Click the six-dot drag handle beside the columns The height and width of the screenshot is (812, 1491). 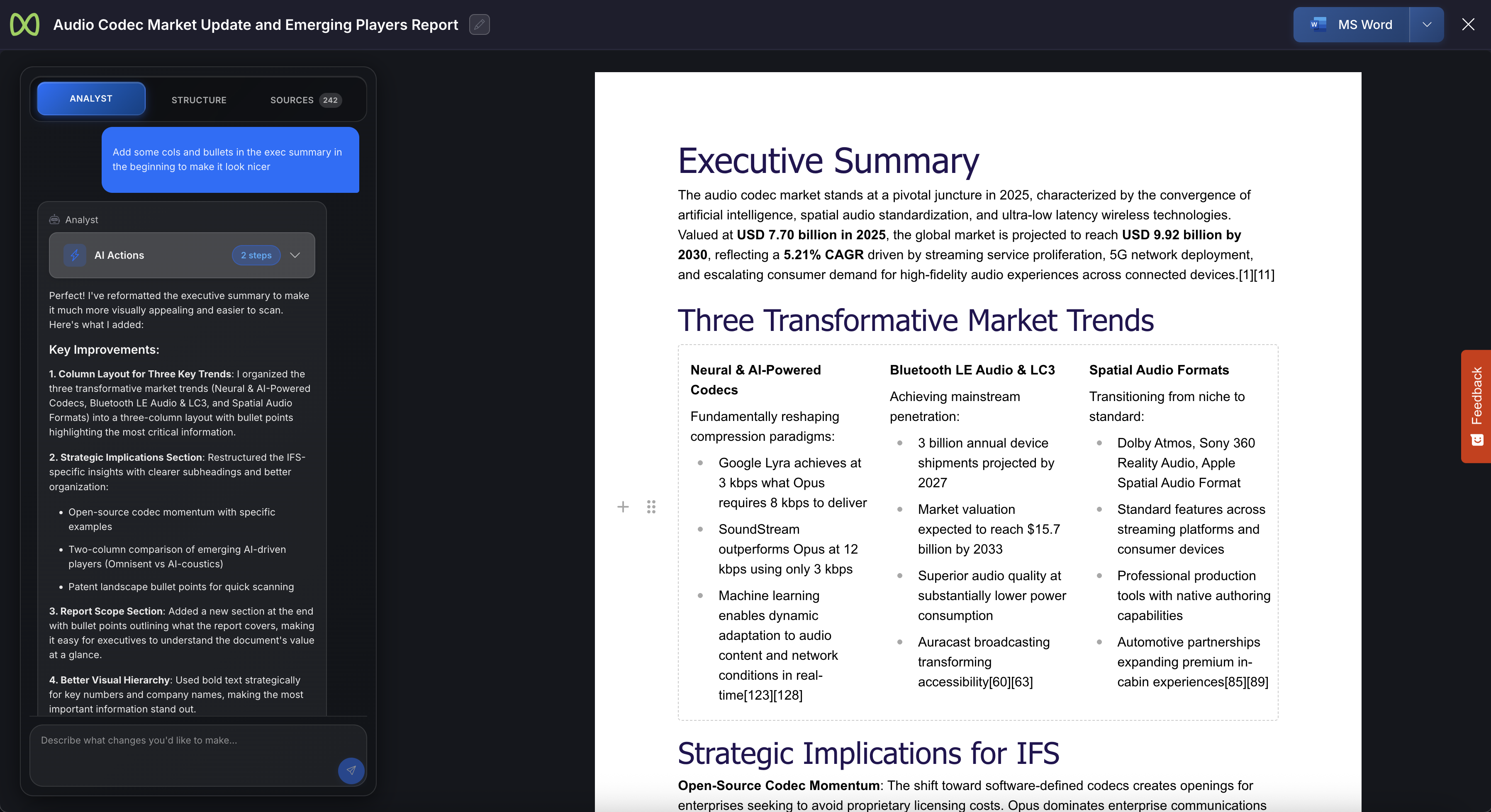tap(651, 507)
